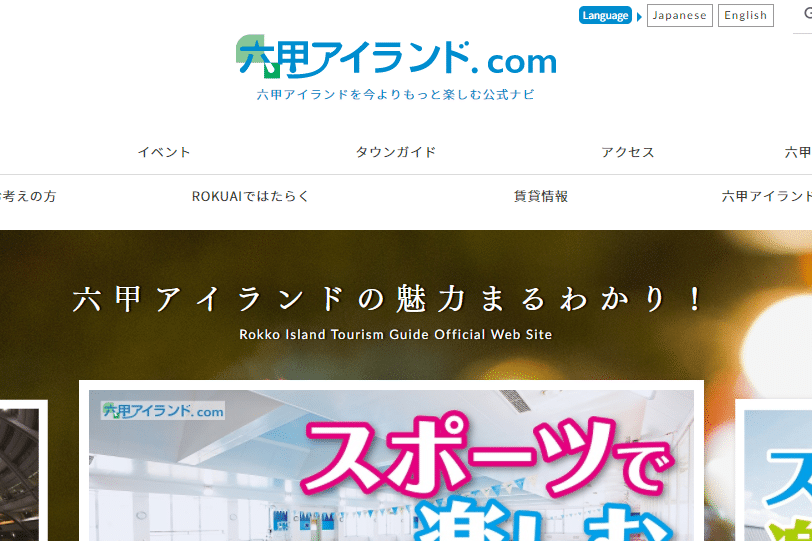Open the ROKUAIではたらく menu item
This screenshot has height=541, width=812.
tap(250, 196)
